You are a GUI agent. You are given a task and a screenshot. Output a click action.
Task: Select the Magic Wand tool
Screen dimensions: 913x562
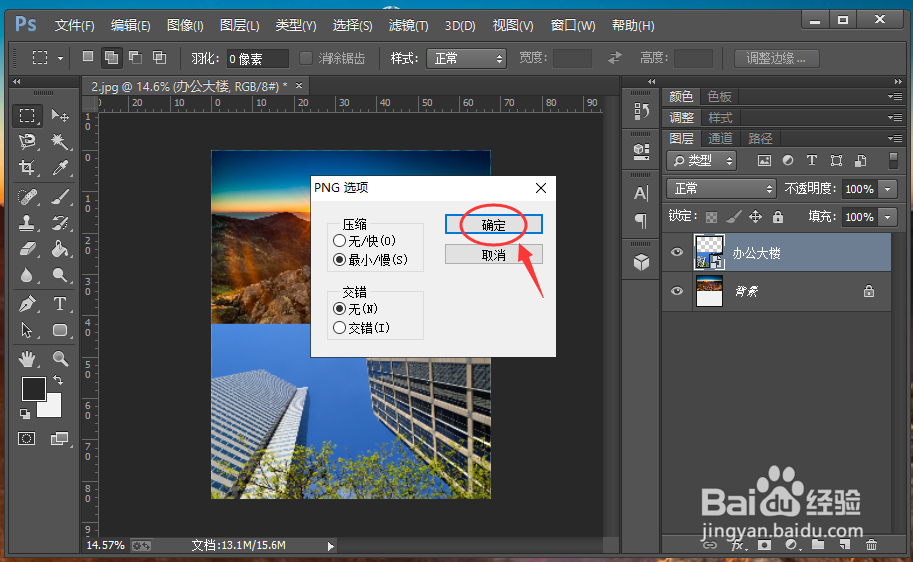point(60,141)
